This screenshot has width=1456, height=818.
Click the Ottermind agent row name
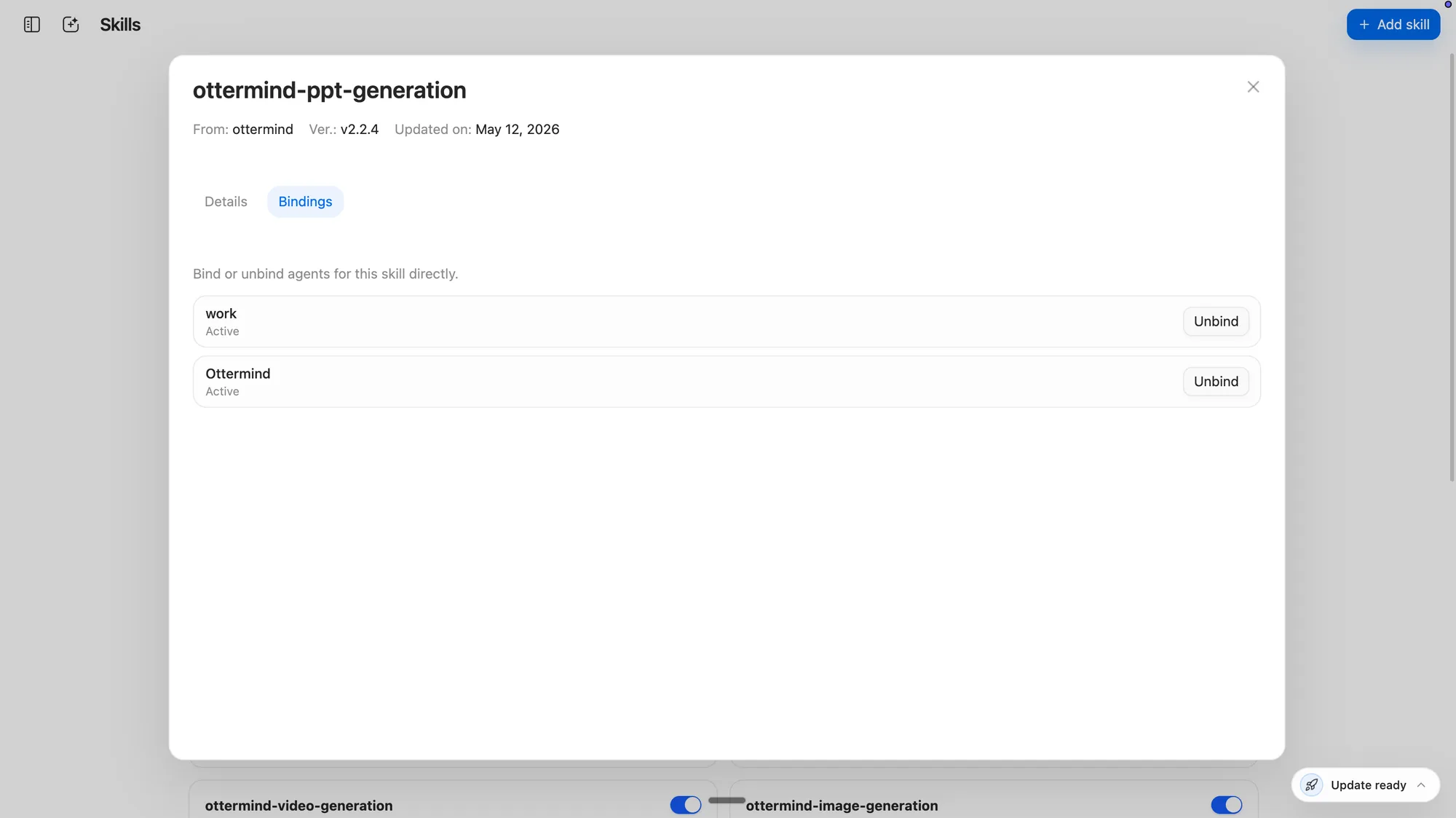[237, 374]
